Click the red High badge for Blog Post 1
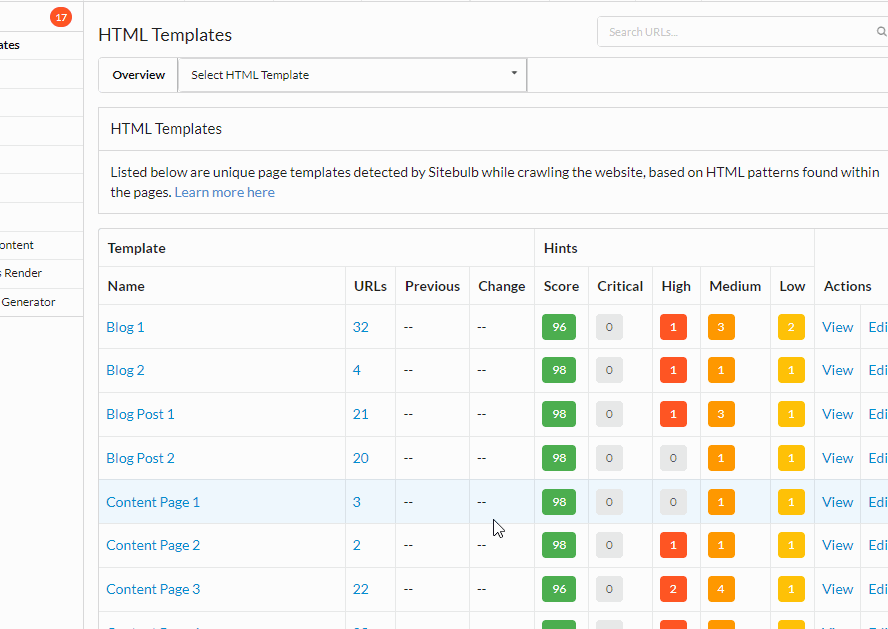Viewport: 888px width, 629px height. (673, 414)
